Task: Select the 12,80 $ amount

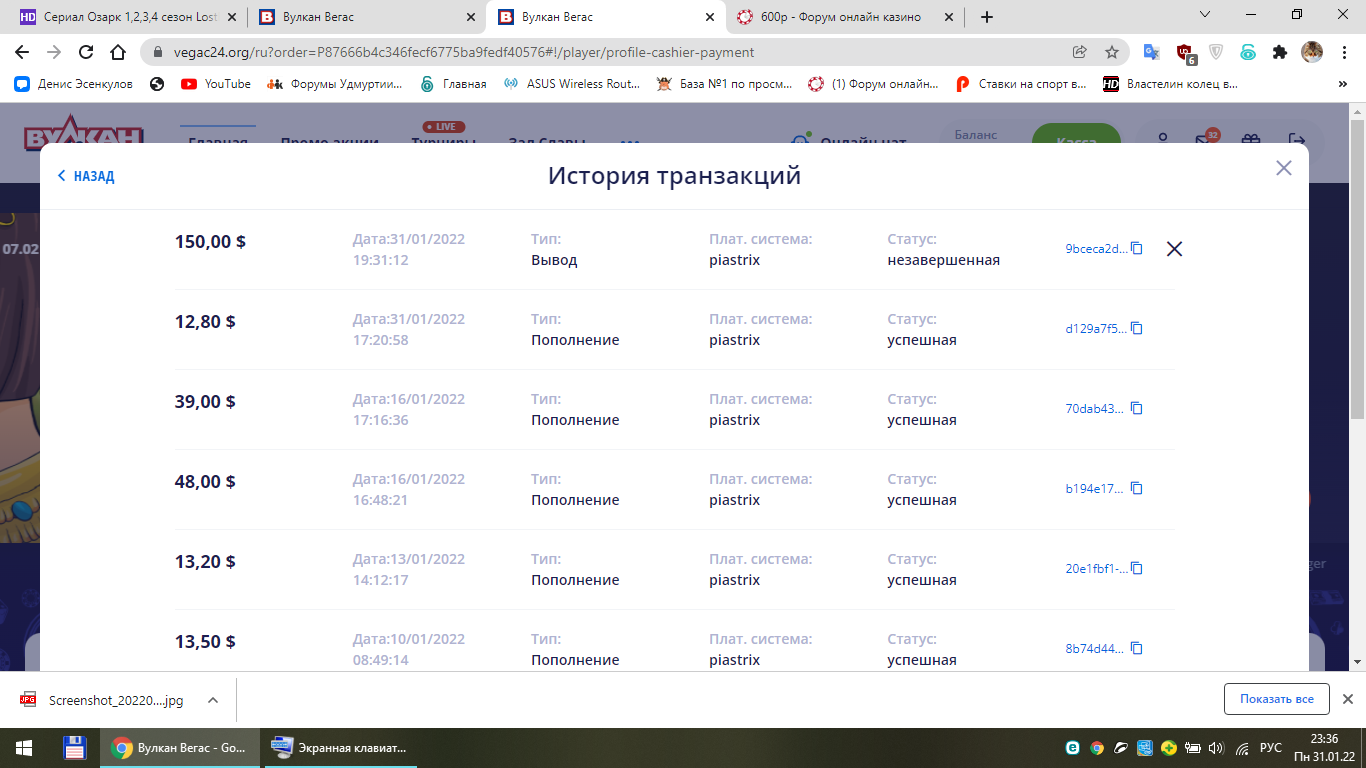Action: (x=205, y=322)
